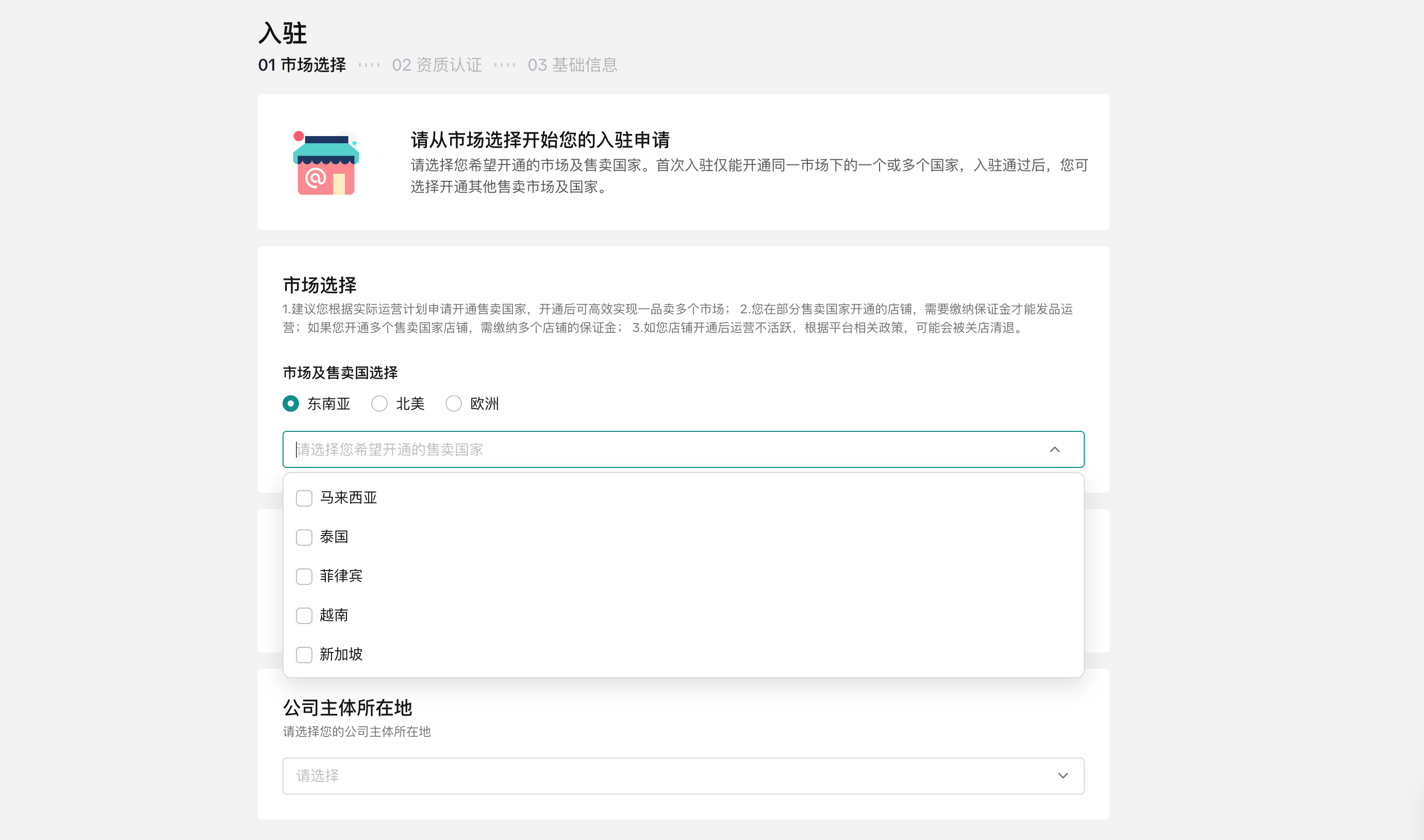Click the shop storefront illustration icon

pyautogui.click(x=326, y=163)
